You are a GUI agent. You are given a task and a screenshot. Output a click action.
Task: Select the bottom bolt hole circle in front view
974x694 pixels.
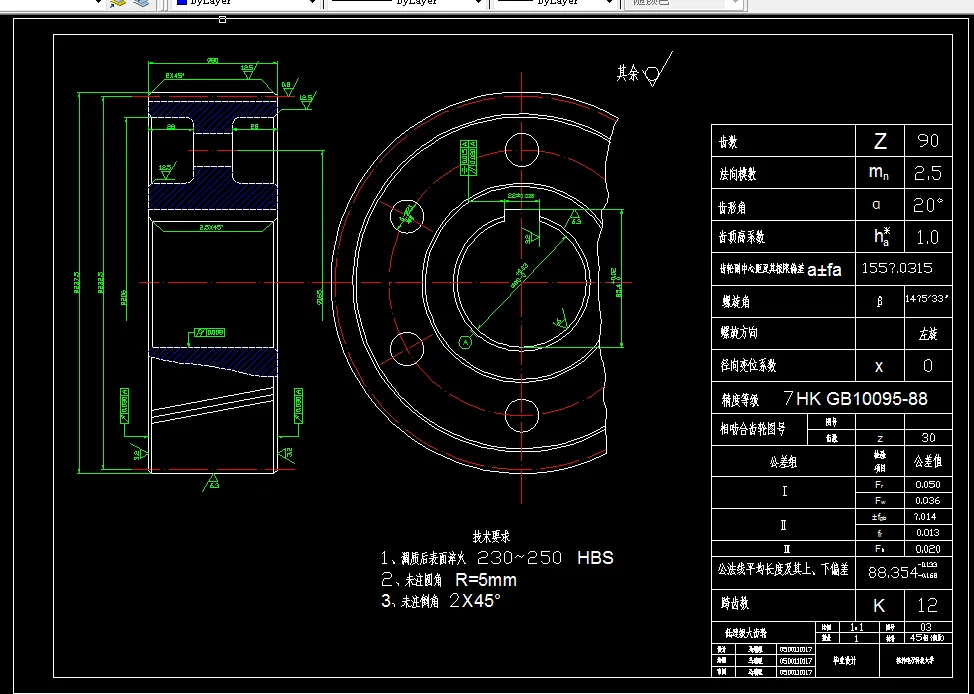click(x=521, y=414)
